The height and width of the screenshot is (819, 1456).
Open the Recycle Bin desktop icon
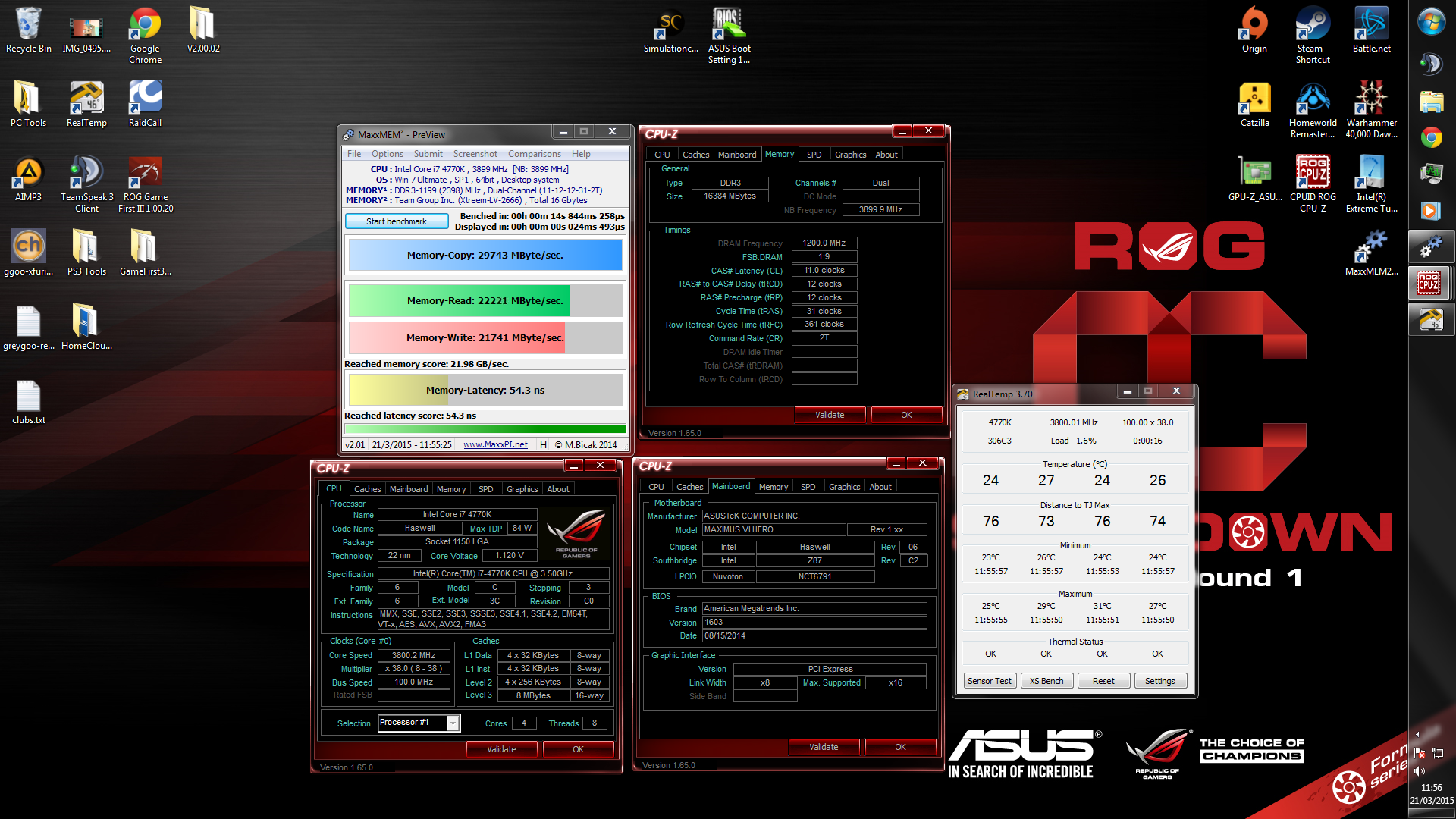28,30
